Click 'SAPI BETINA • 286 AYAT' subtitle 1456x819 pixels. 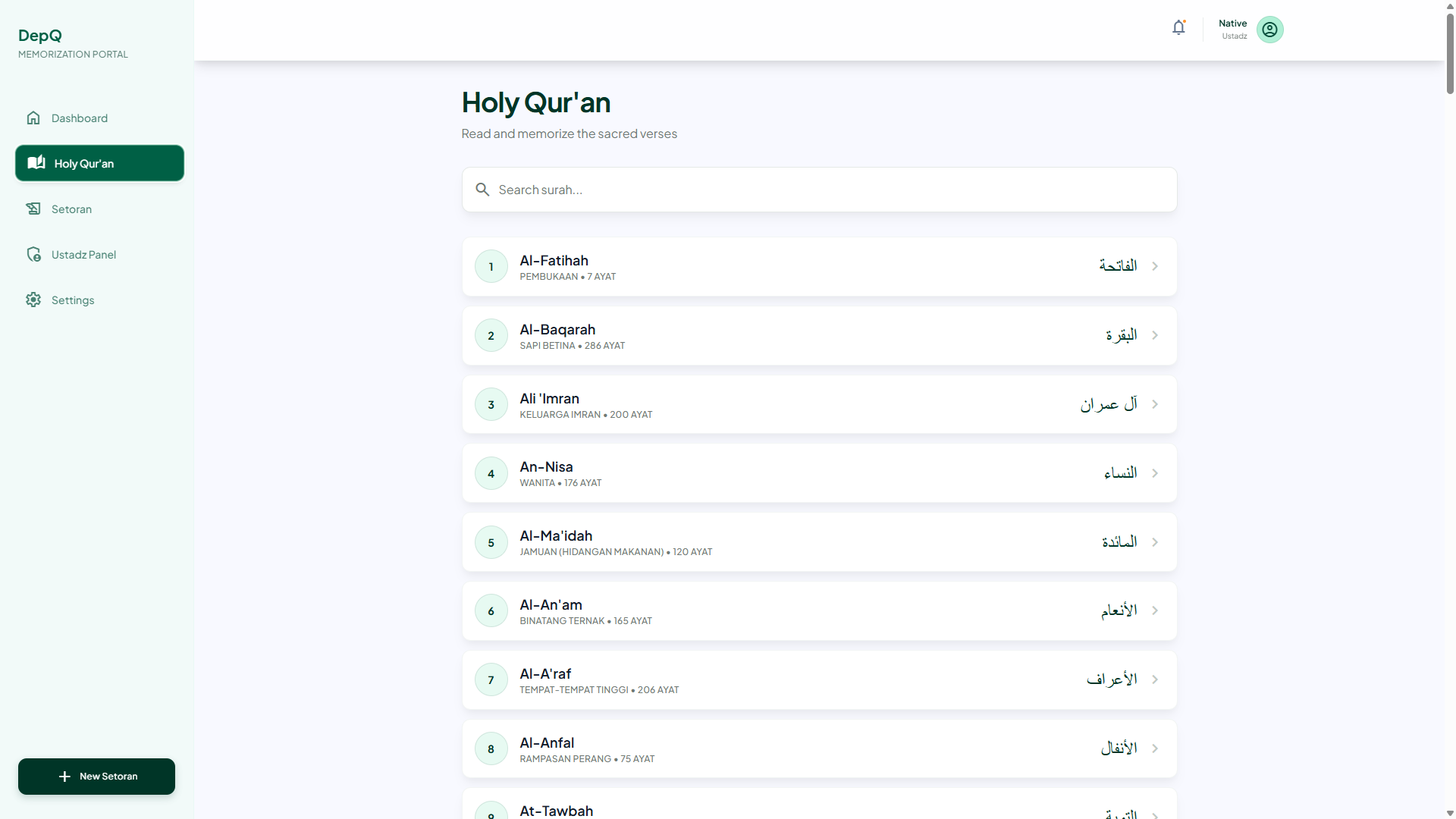pos(572,346)
